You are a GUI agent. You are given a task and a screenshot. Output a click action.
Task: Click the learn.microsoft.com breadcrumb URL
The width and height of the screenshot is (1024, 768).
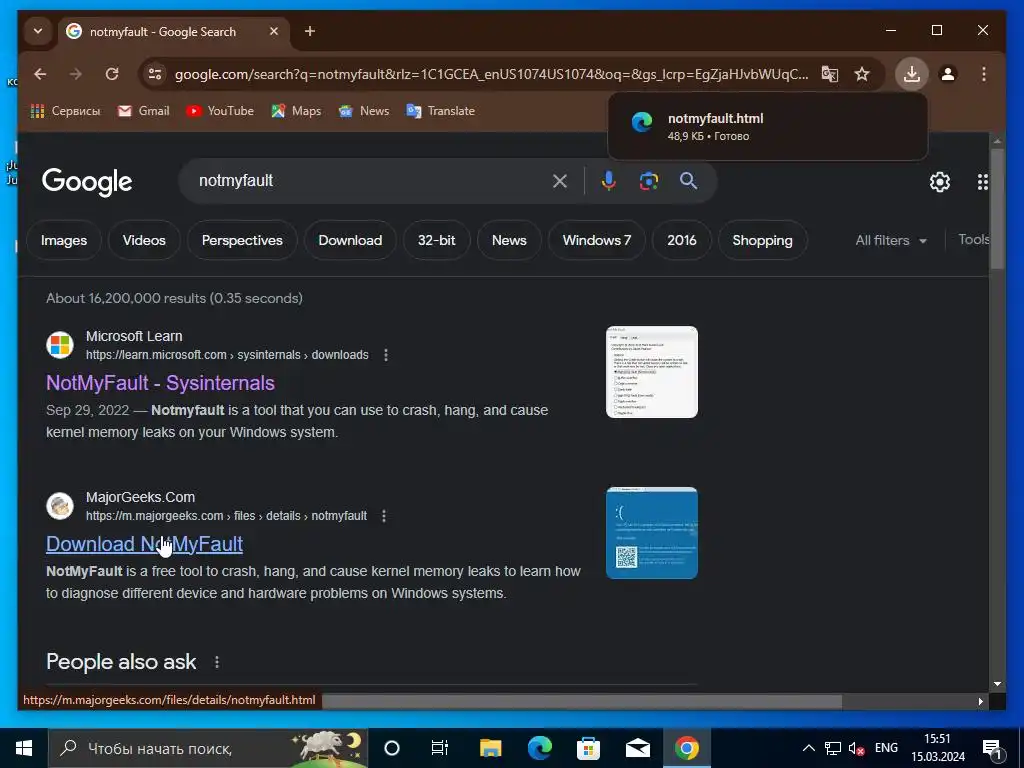click(x=227, y=355)
